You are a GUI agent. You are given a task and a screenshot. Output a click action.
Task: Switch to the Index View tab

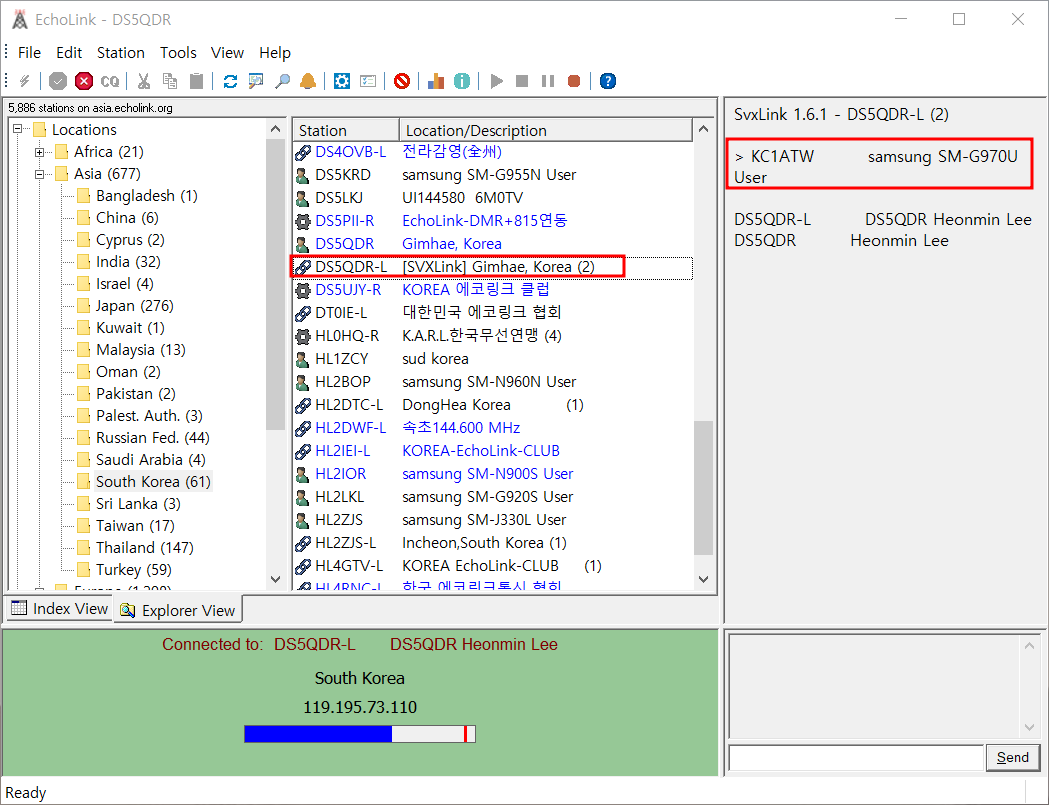pos(60,609)
